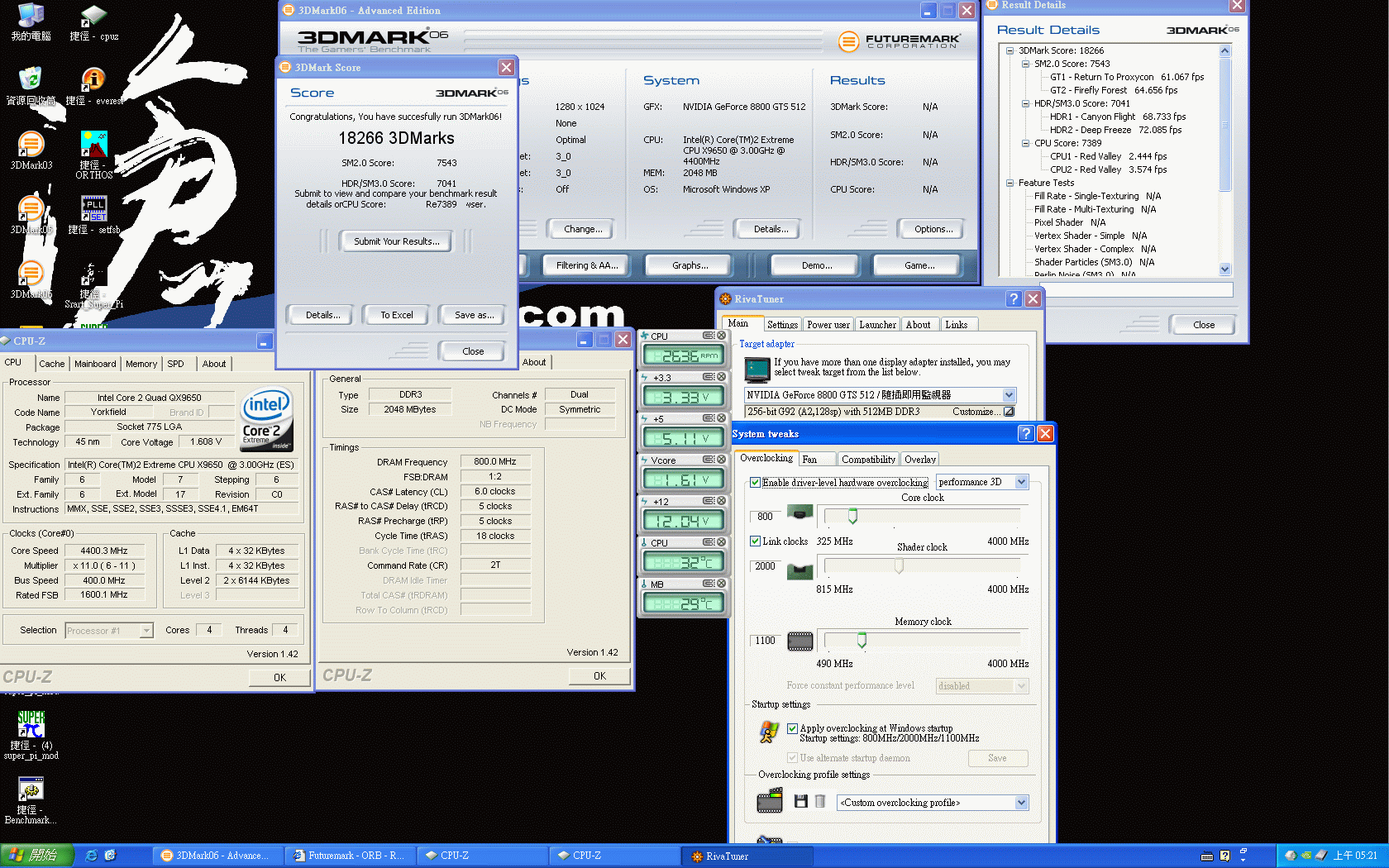
Task: Select the everest shortcut desktop icon
Action: [93, 86]
